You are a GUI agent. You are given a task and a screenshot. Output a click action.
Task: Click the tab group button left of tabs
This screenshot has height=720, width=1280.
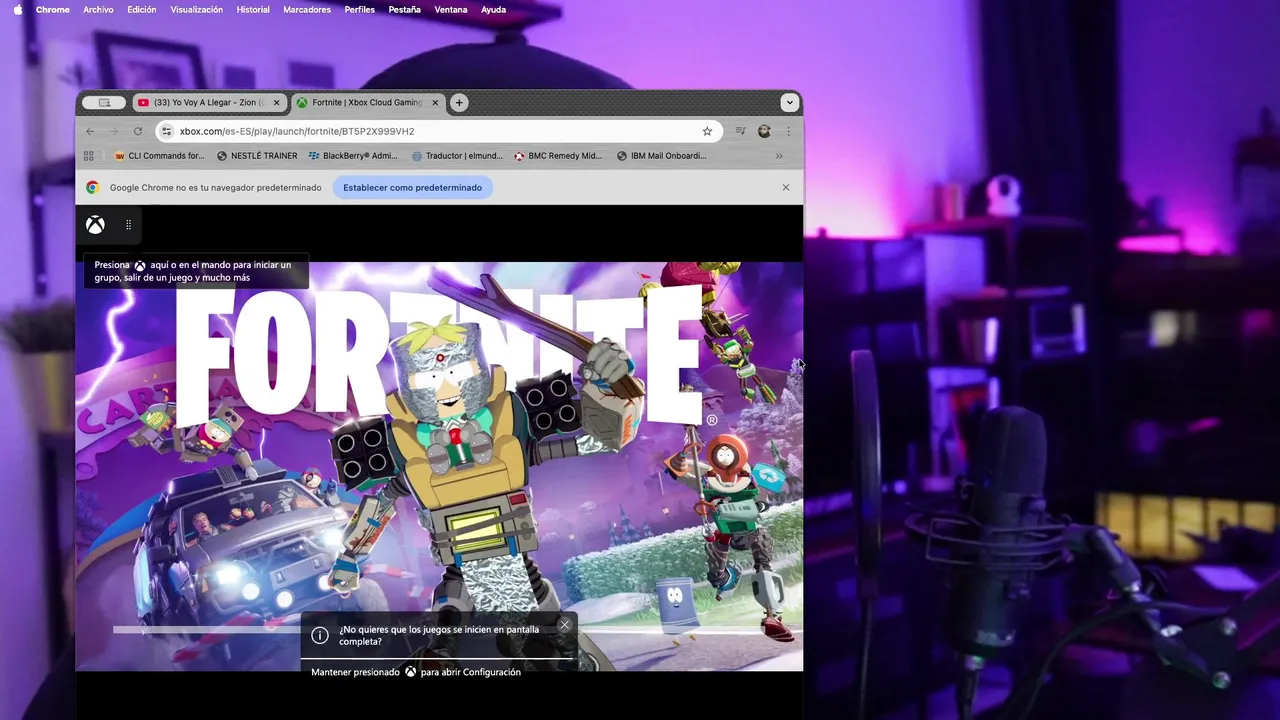coord(104,102)
